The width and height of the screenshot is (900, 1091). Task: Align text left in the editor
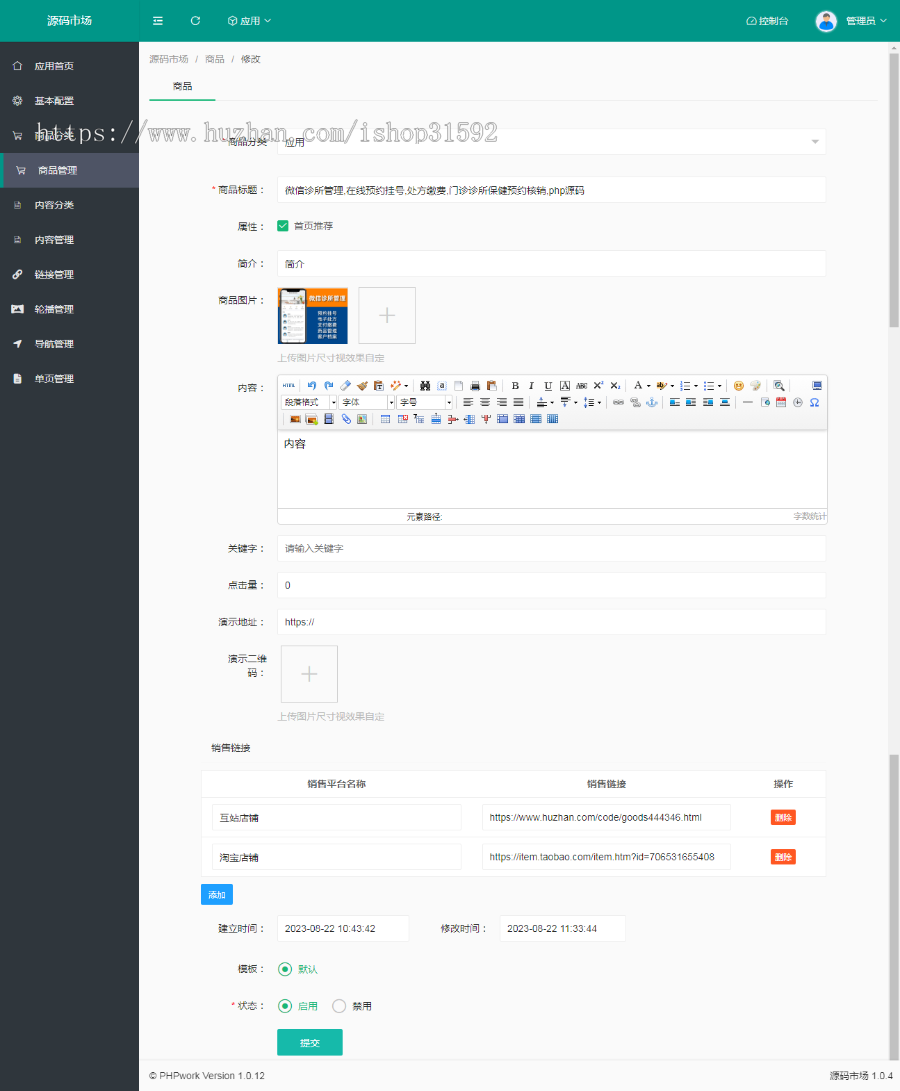click(468, 402)
